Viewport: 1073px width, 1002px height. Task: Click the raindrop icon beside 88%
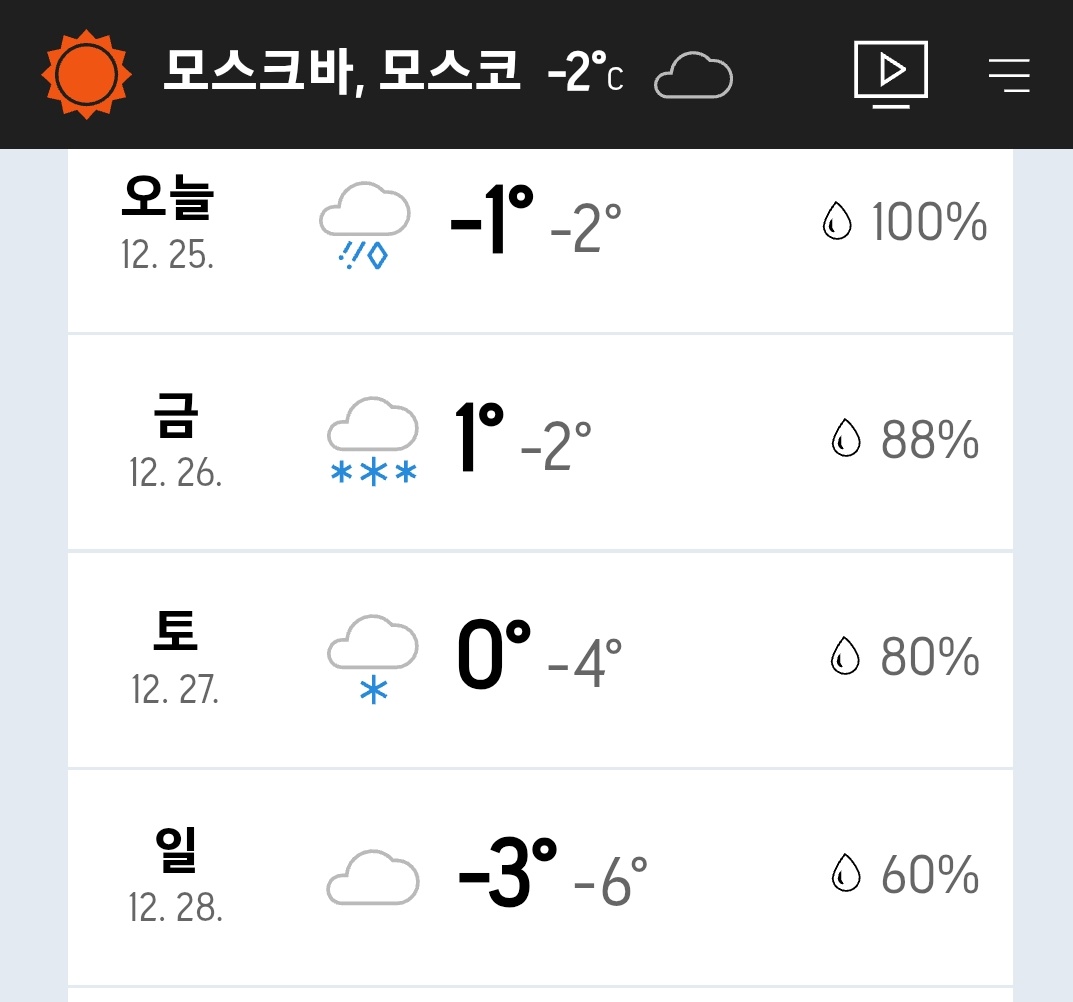(846, 440)
